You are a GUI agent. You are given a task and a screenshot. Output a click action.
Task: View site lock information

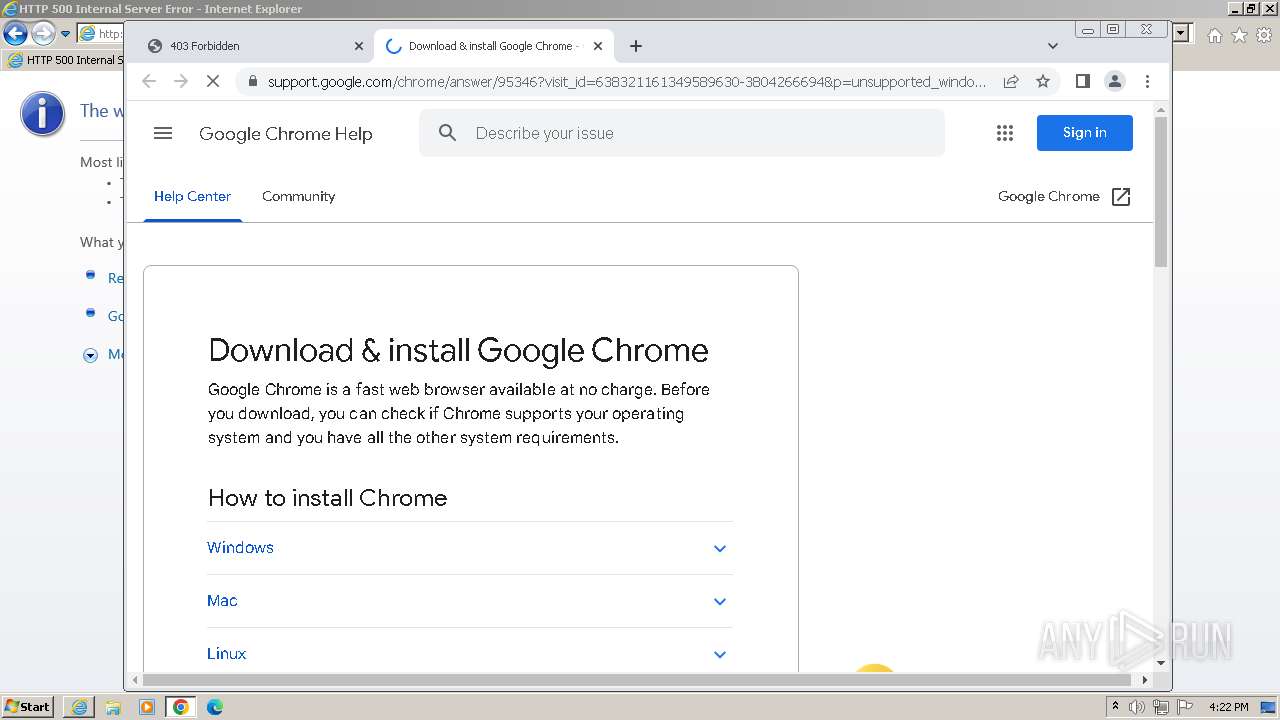pos(252,81)
